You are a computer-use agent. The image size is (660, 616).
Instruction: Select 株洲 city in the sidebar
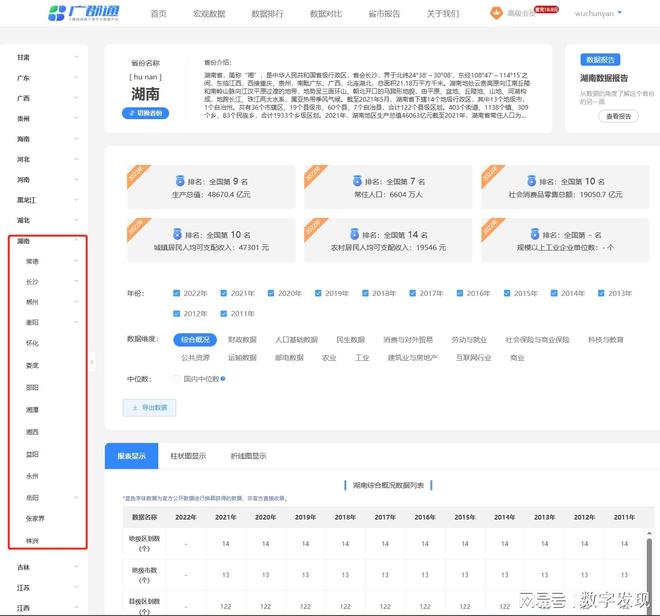(32, 541)
